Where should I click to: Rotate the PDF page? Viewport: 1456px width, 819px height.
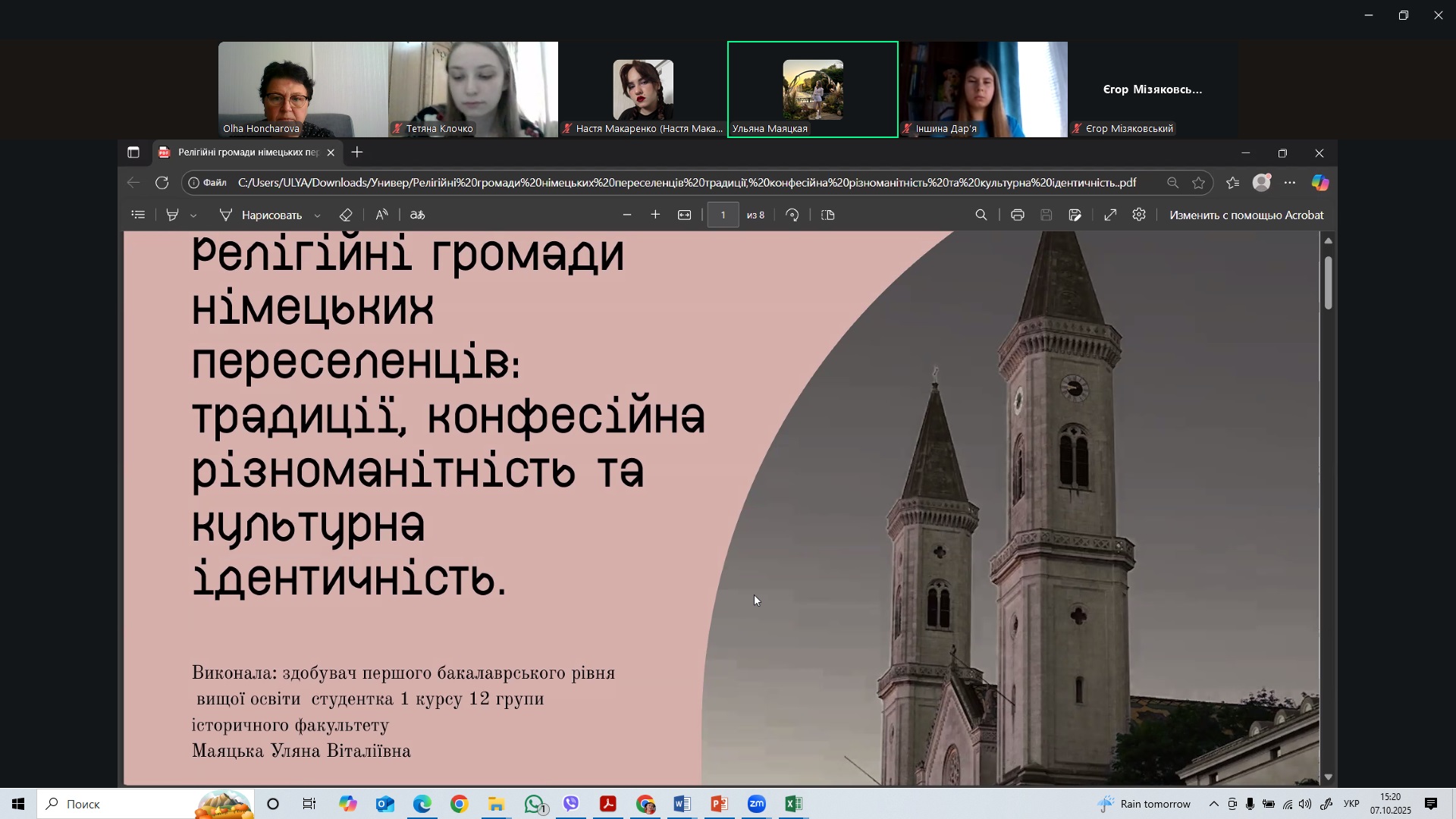[792, 215]
